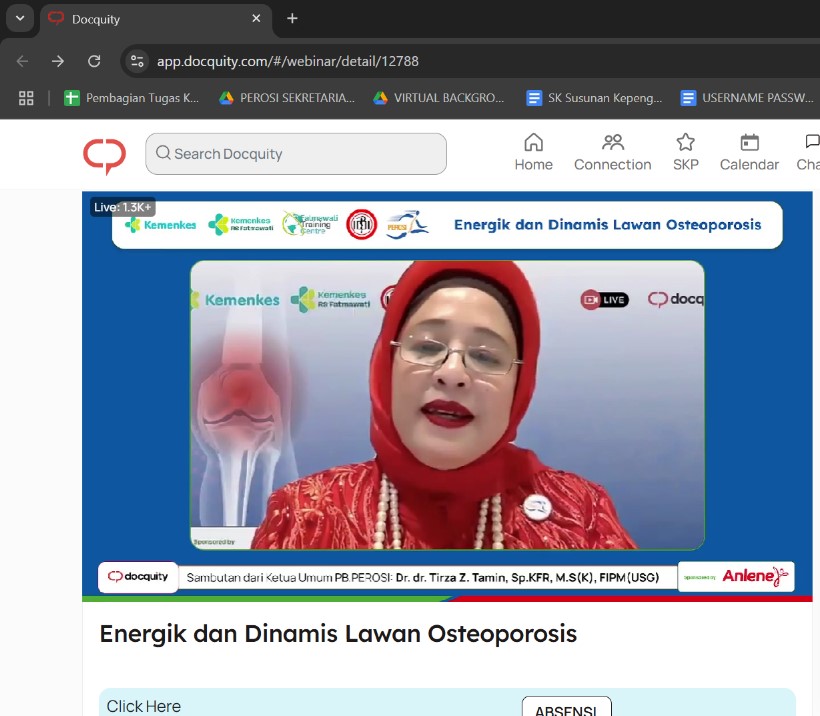Expand the tab search dropdown arrow
820x716 pixels.
[x=19, y=18]
